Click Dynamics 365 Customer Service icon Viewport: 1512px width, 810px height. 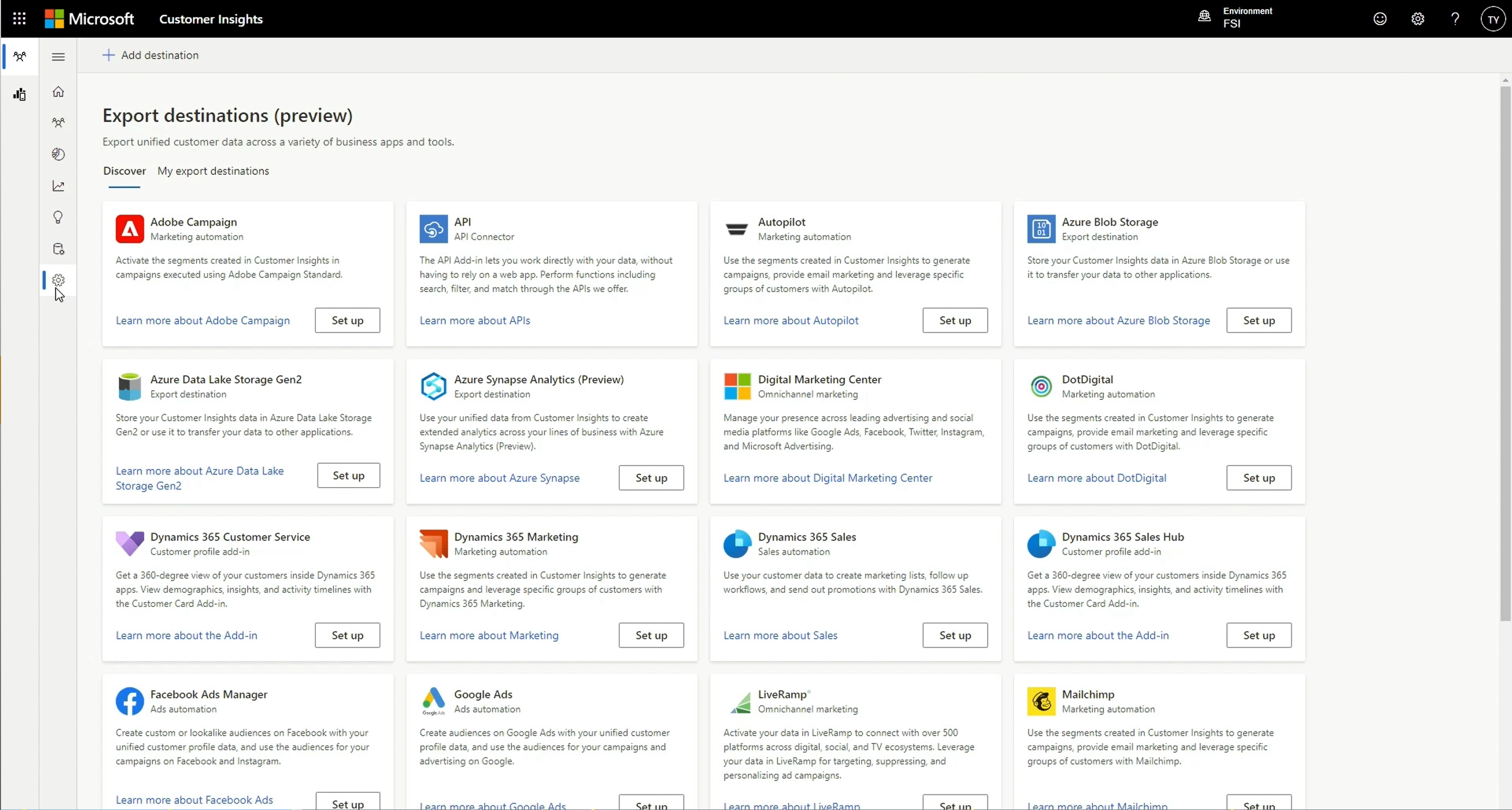coord(129,544)
